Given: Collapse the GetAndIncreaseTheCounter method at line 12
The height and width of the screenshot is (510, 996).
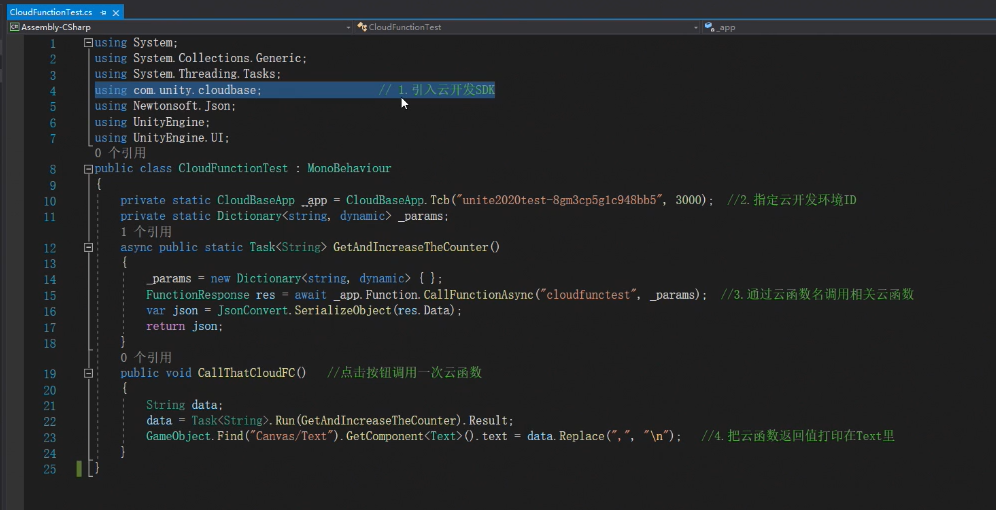Looking at the screenshot, I should pos(88,248).
